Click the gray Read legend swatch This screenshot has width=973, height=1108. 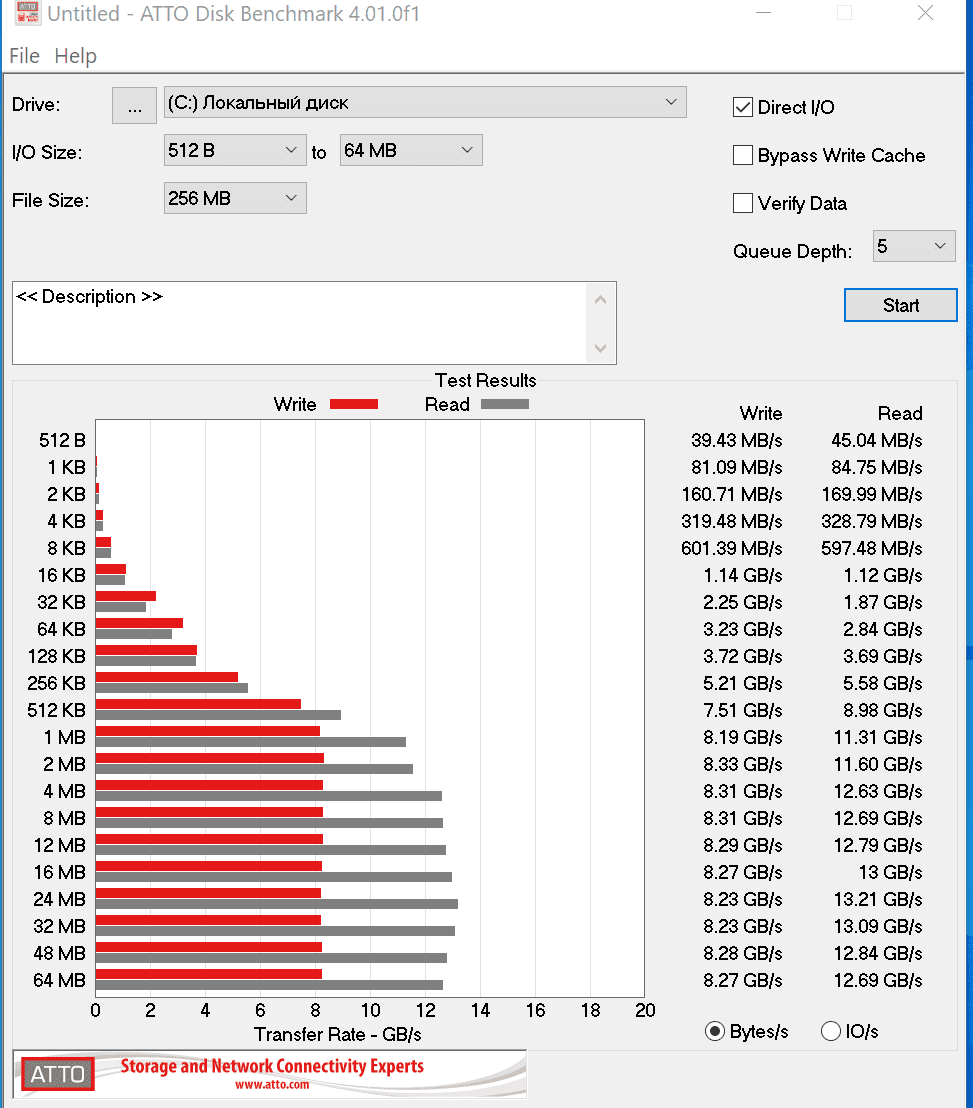(x=505, y=404)
